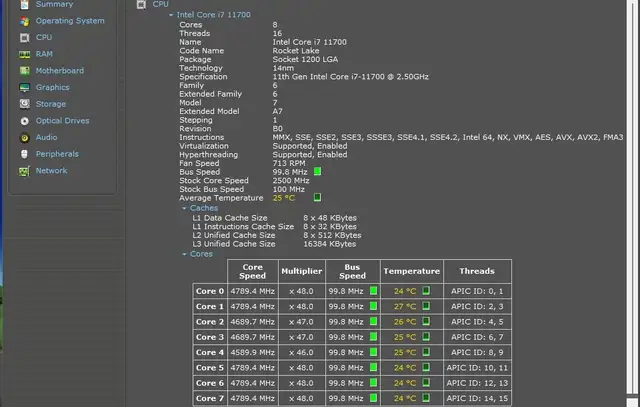Select the Core 4 speed value 4589.9 MHz

point(252,352)
